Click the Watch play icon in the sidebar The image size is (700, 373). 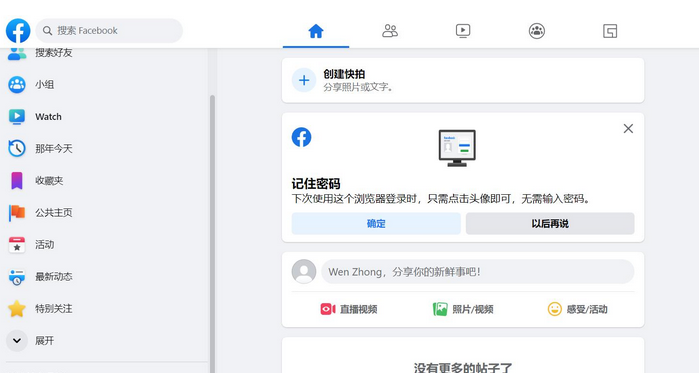pyautogui.click(x=17, y=116)
